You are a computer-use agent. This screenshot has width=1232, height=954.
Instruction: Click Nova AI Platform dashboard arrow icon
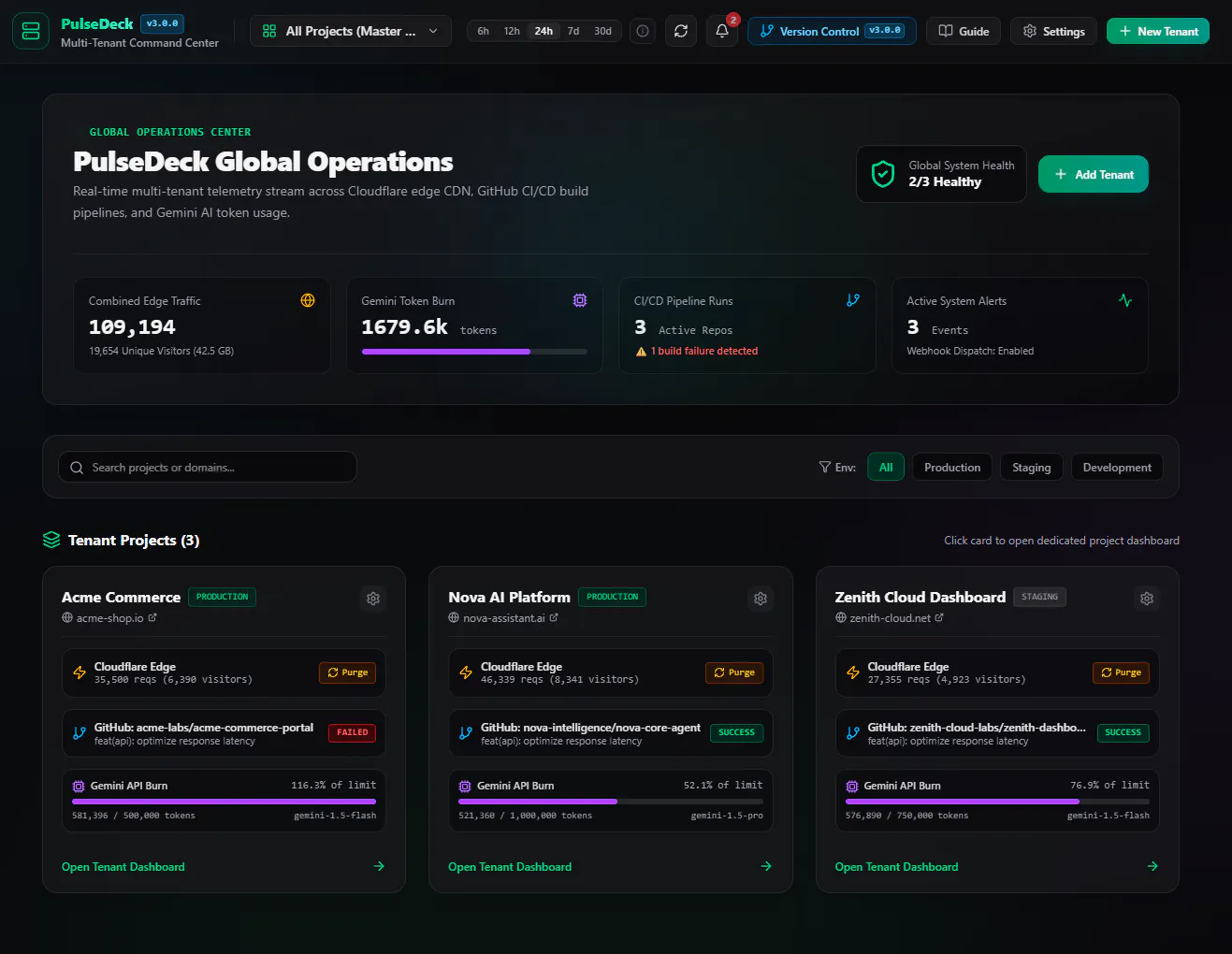(766, 866)
